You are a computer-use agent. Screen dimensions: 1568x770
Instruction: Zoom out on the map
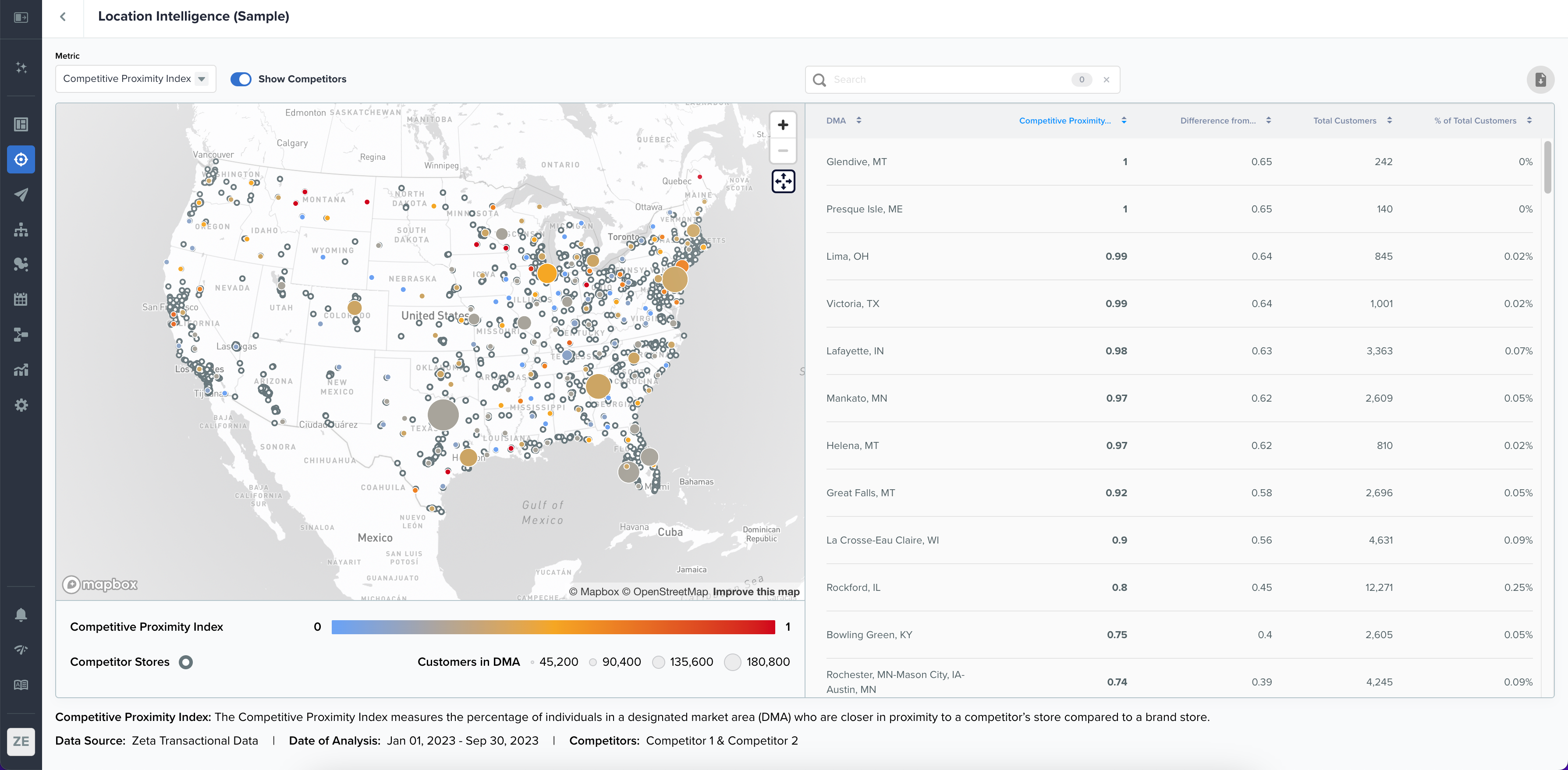[783, 150]
